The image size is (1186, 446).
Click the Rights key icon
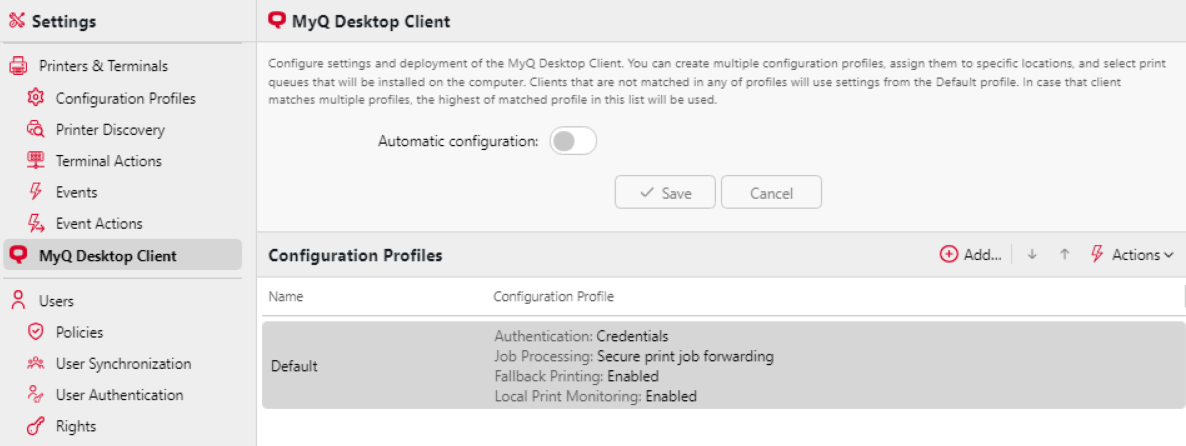[36, 426]
